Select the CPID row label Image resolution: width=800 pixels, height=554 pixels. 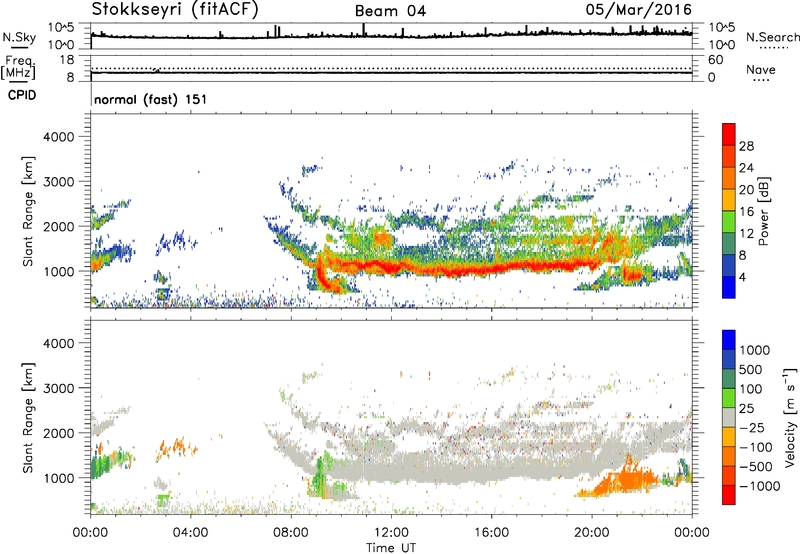tap(22, 95)
